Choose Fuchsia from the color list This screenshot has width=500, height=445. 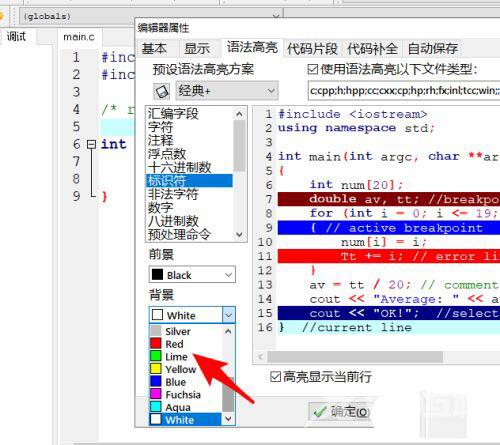pyautogui.click(x=185, y=394)
